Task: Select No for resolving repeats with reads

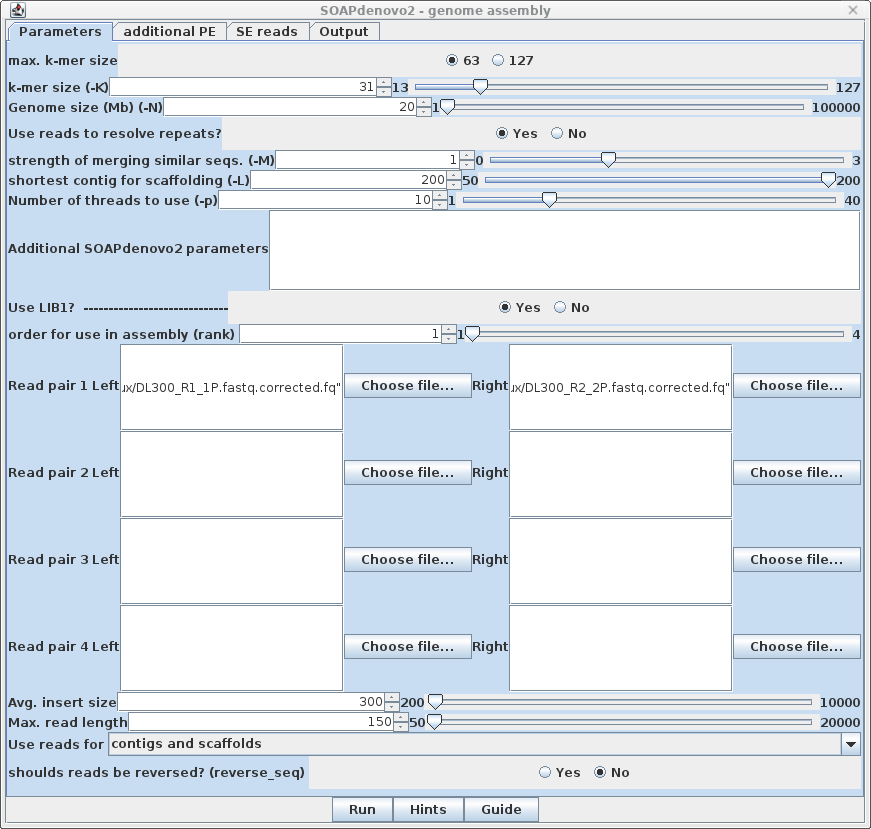Action: pyautogui.click(x=558, y=133)
